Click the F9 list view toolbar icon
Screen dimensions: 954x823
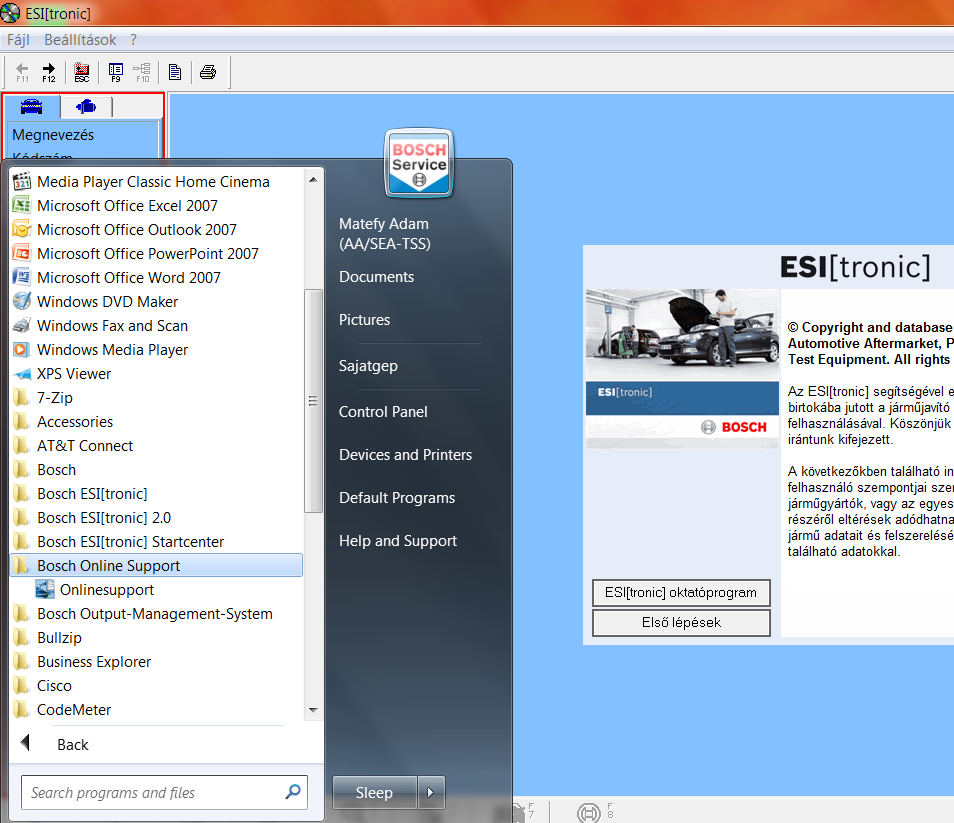point(116,72)
